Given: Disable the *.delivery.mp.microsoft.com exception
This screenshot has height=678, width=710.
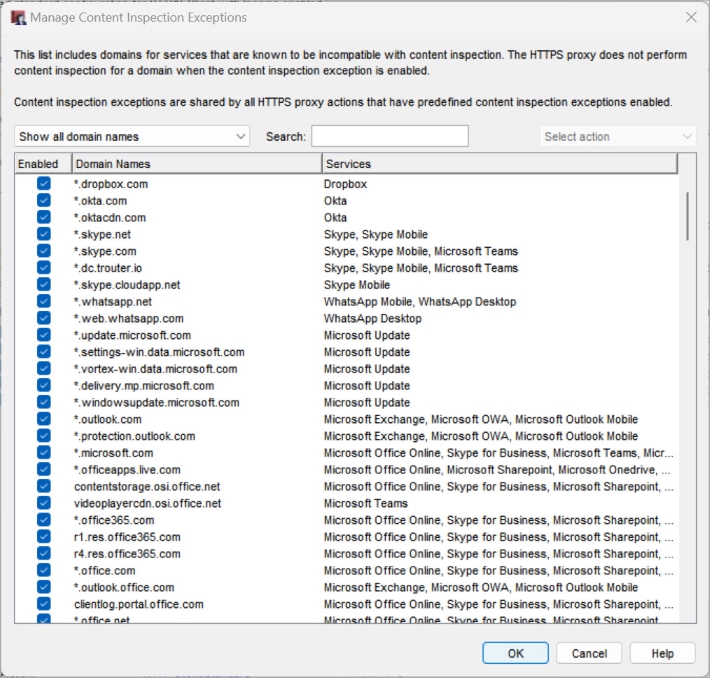Looking at the screenshot, I should click(44, 385).
